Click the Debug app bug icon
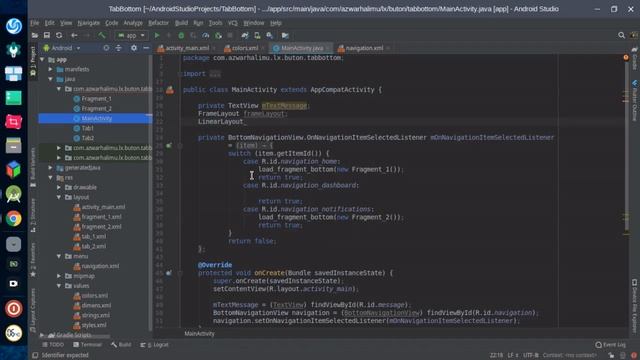 181,36
